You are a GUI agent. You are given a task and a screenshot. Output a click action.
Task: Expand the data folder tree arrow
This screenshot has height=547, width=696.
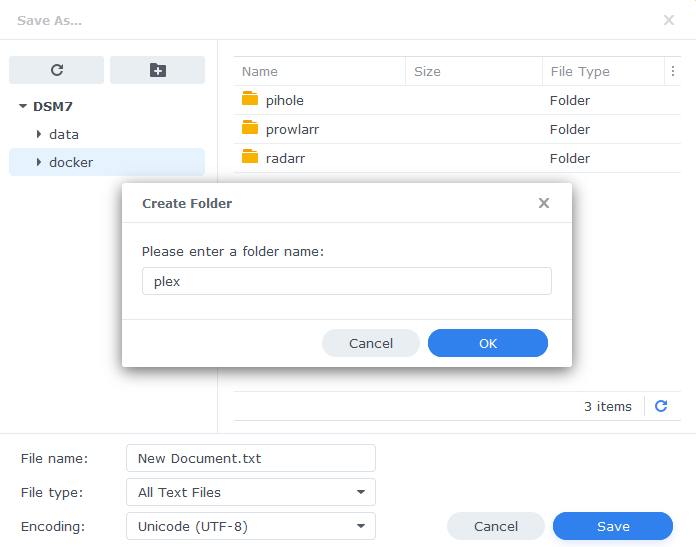tap(39, 134)
